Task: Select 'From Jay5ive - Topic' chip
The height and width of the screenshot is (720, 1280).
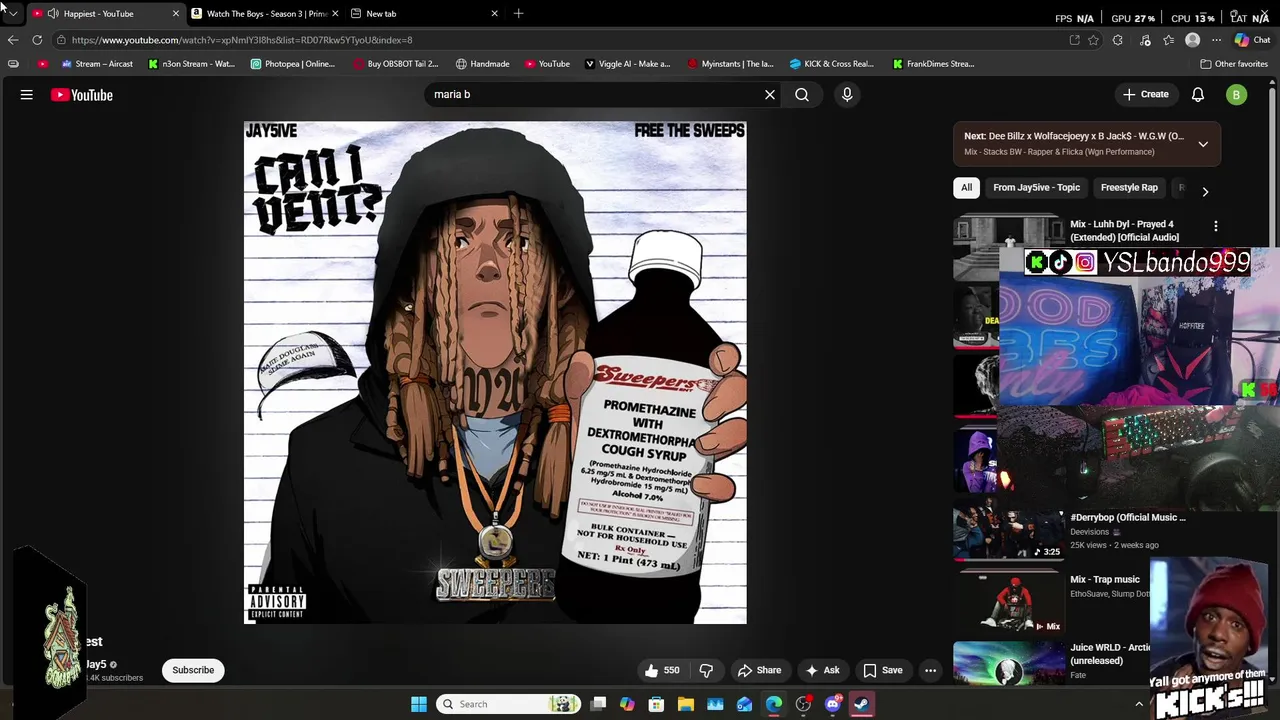Action: coord(1037,188)
